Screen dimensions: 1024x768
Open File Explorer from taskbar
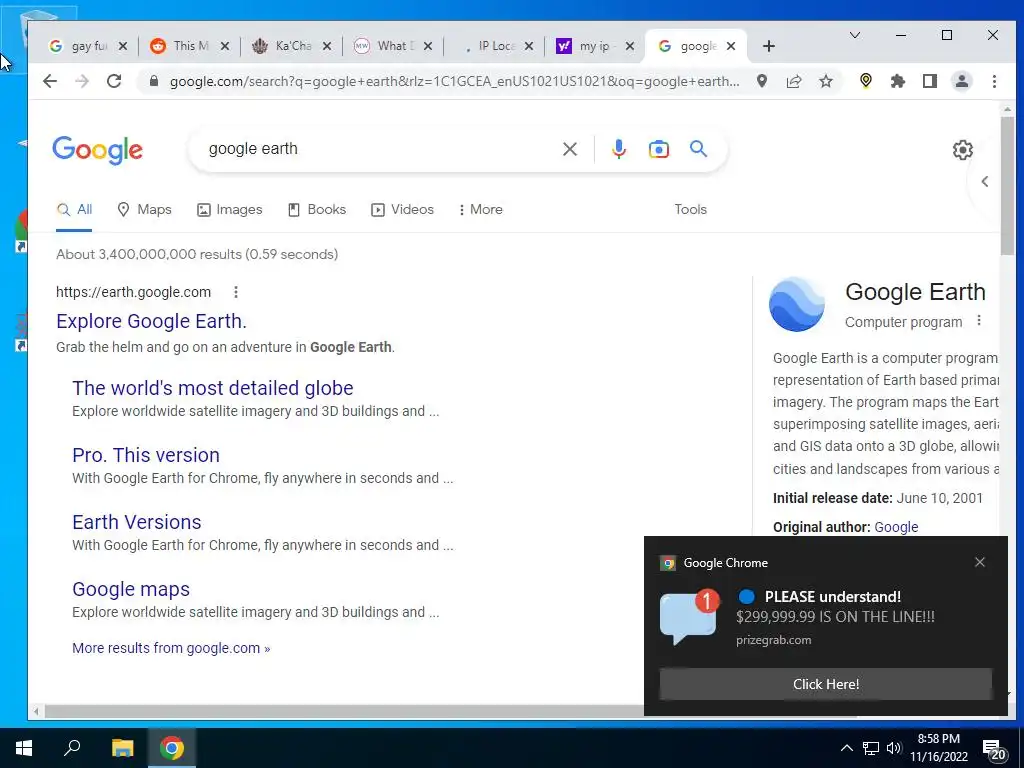pyautogui.click(x=122, y=748)
